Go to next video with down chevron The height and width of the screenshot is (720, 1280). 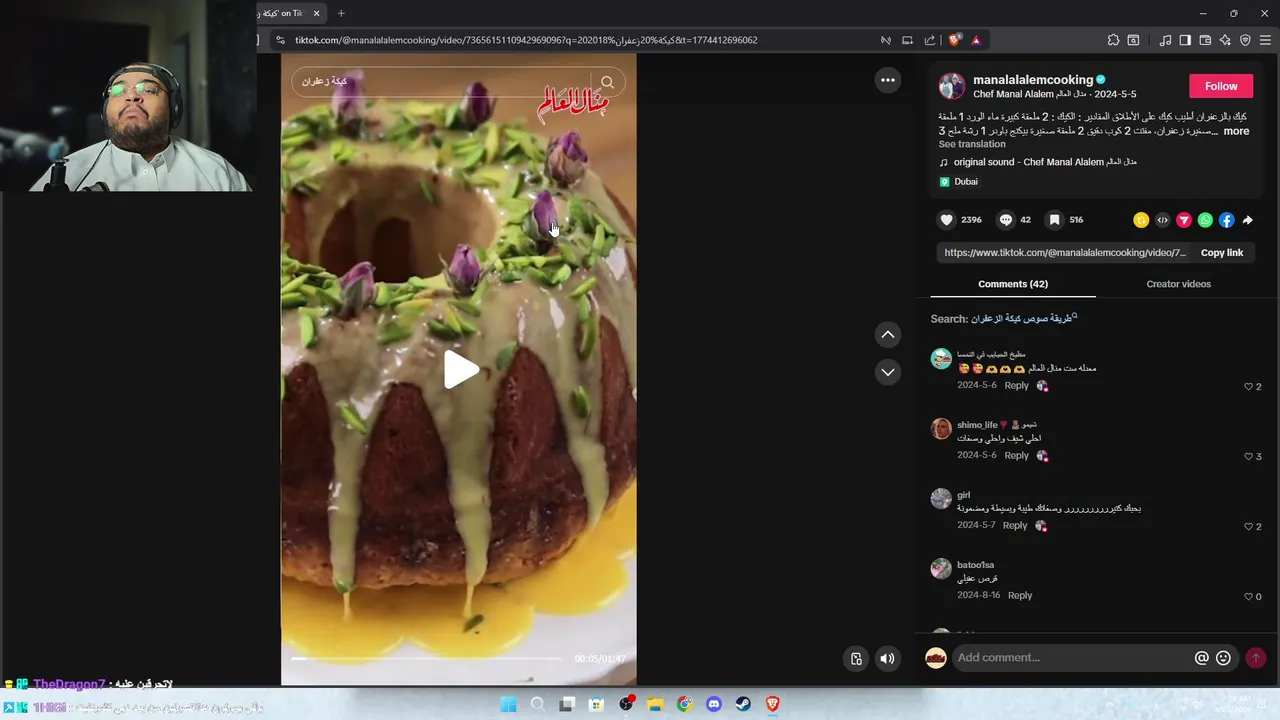(888, 372)
